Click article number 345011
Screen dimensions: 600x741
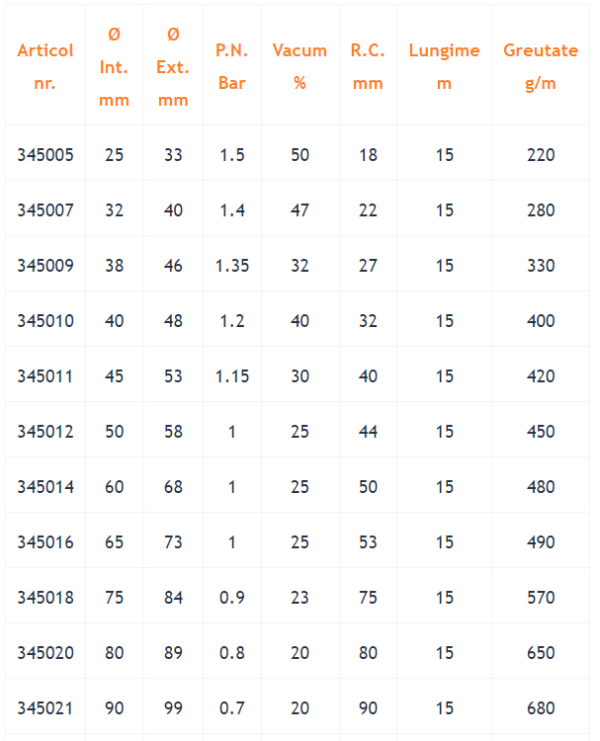(x=45, y=376)
